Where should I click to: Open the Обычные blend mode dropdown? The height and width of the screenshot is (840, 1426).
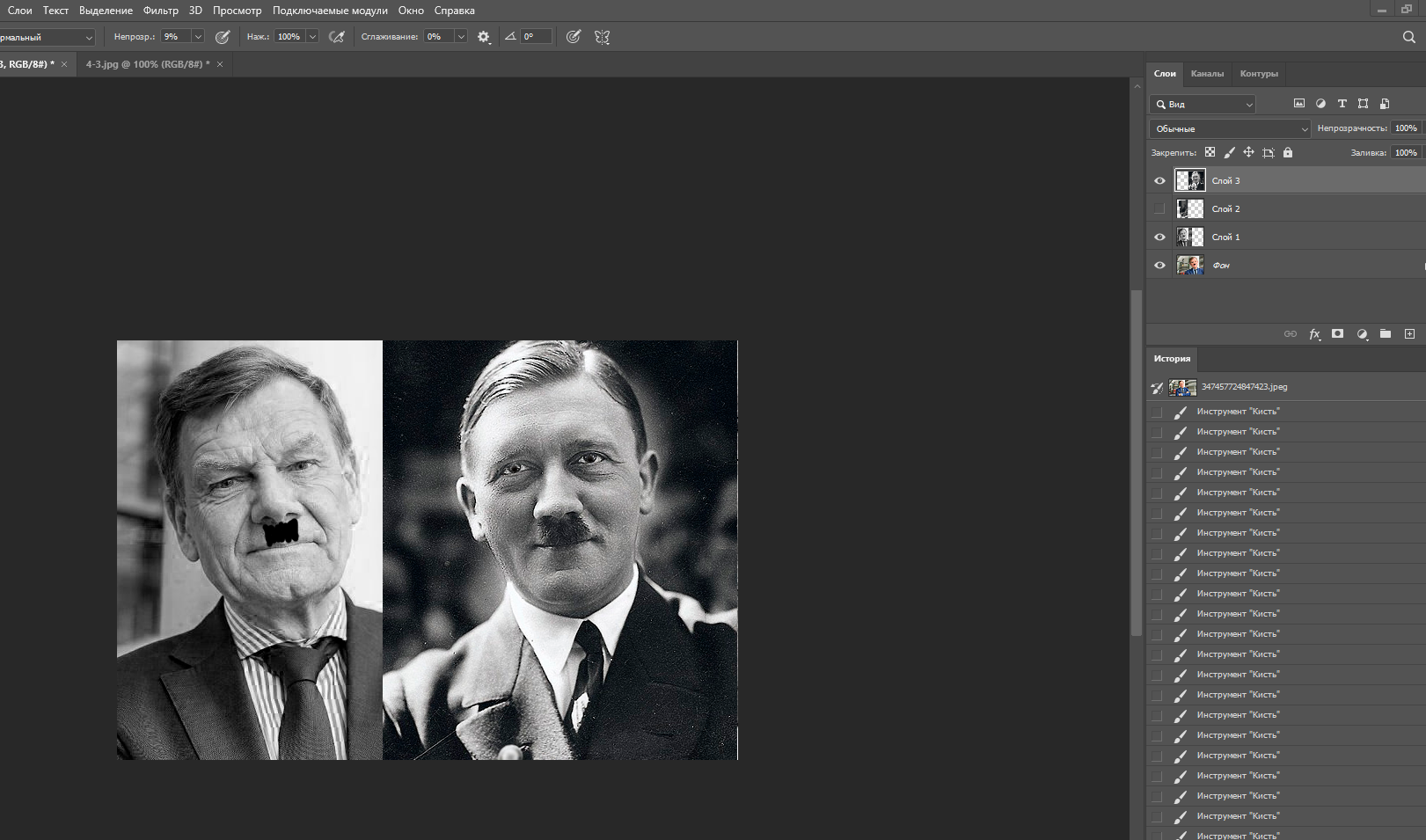point(1230,128)
